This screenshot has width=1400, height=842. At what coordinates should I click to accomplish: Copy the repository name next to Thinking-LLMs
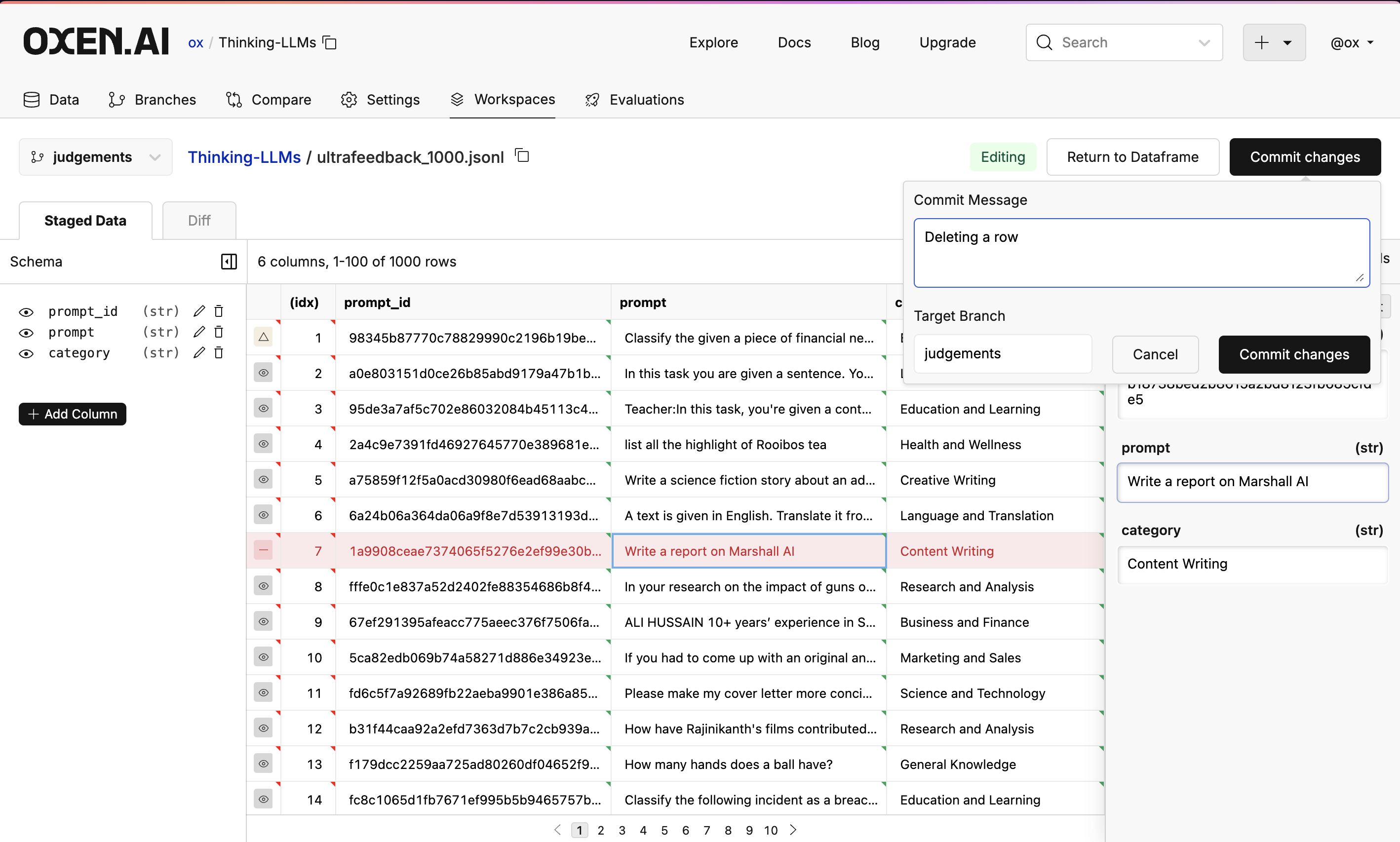pos(330,42)
